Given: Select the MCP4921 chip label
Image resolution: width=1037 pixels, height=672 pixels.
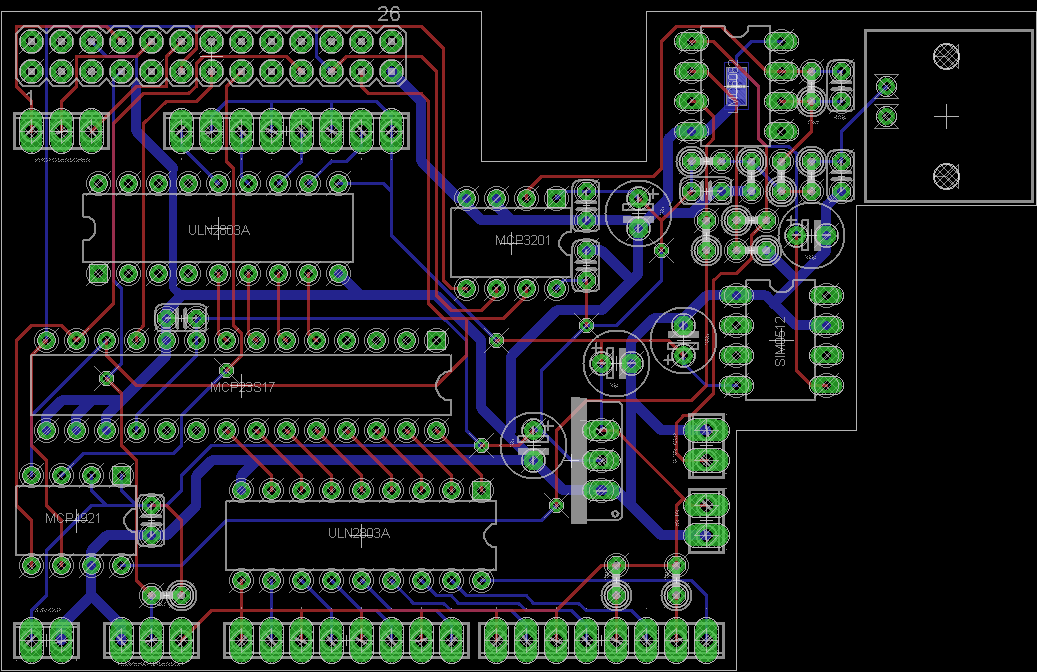Looking at the screenshot, I should [73, 518].
